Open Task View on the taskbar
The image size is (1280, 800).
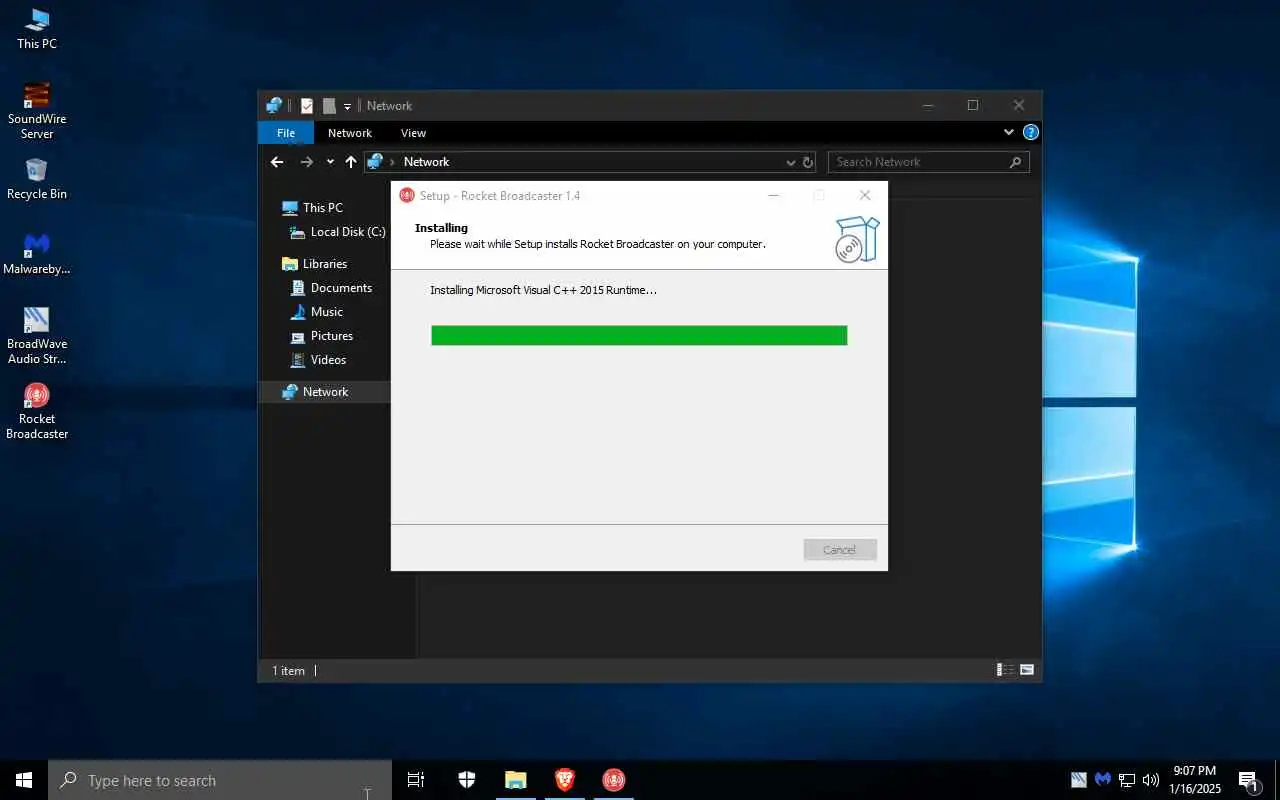tap(416, 780)
